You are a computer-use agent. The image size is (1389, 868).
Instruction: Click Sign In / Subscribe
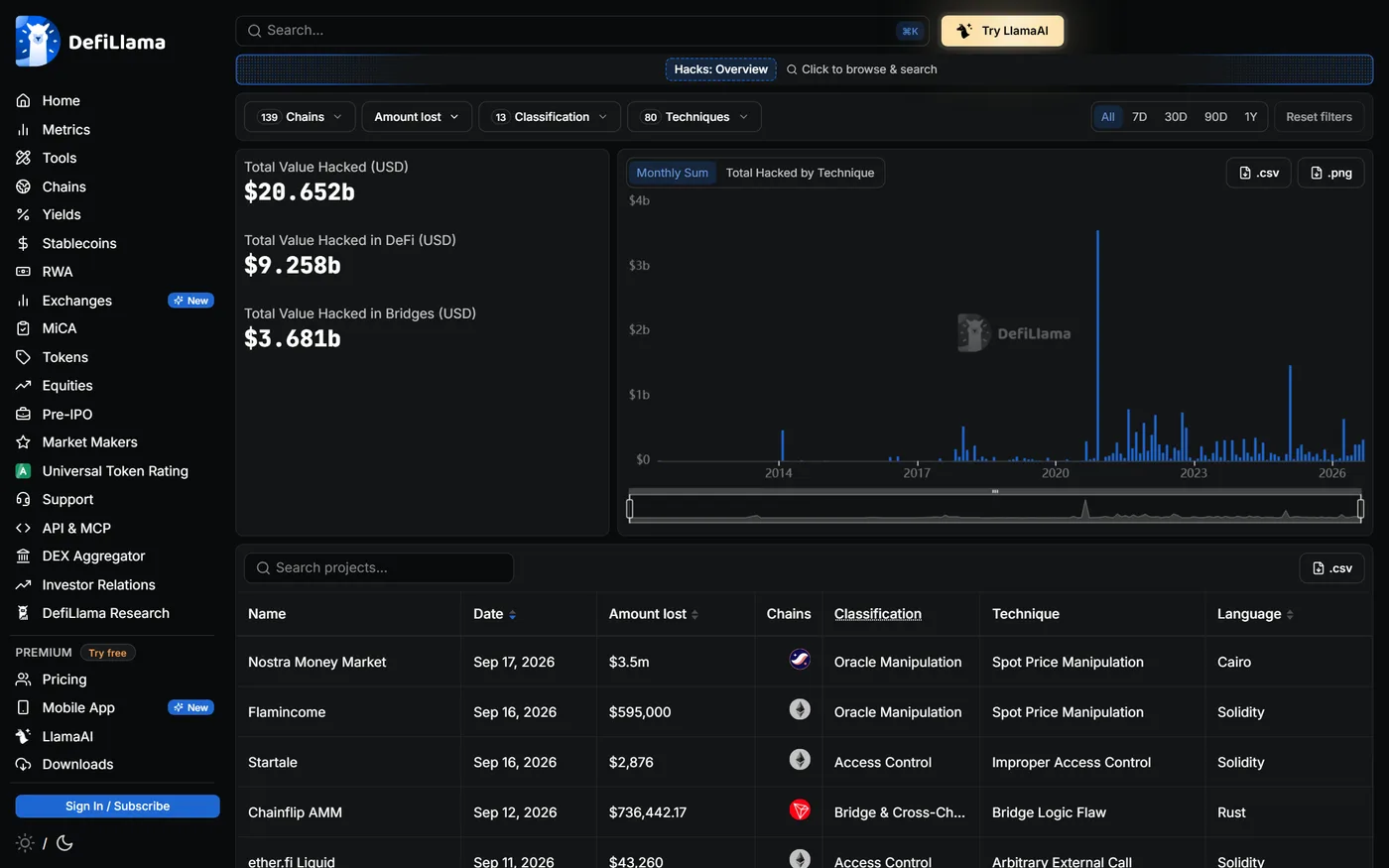pyautogui.click(x=117, y=806)
